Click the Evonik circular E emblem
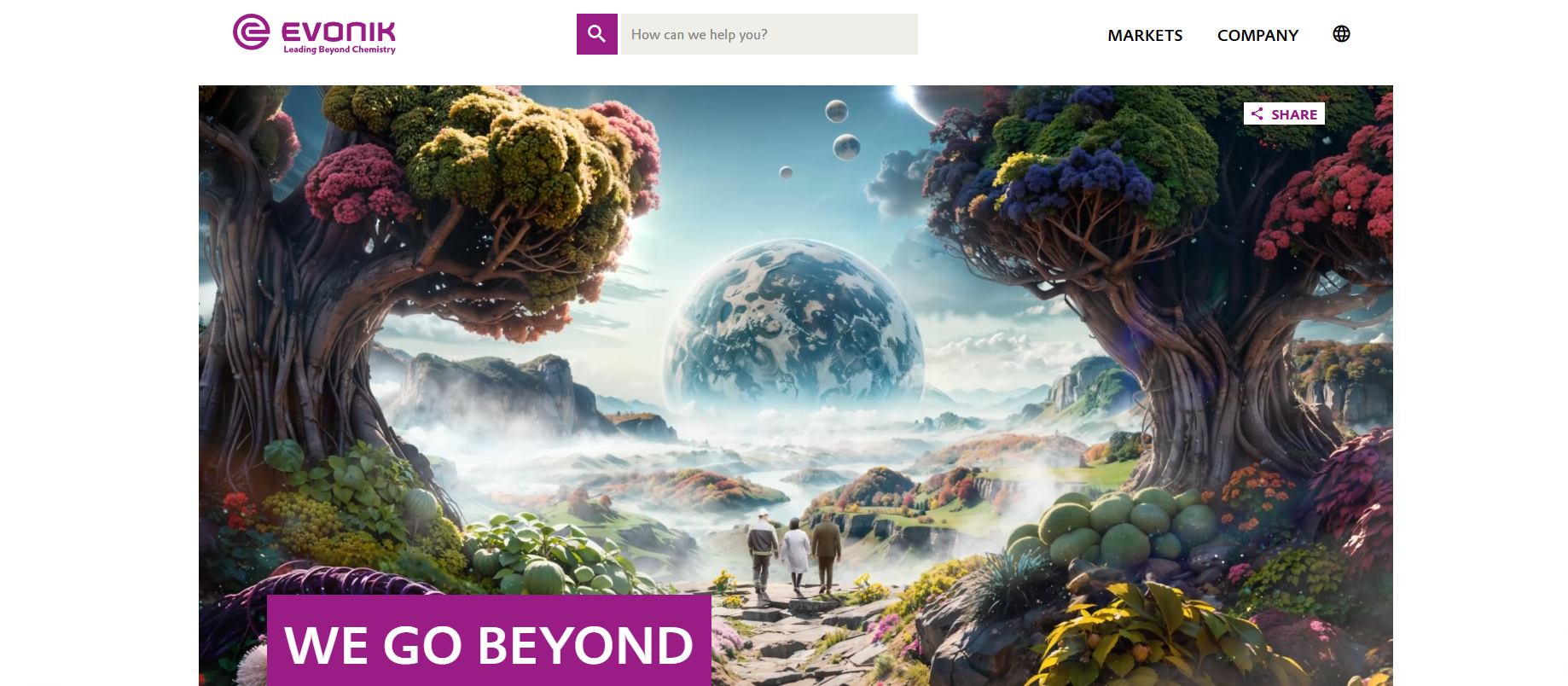The height and width of the screenshot is (686, 1568). 252,32
